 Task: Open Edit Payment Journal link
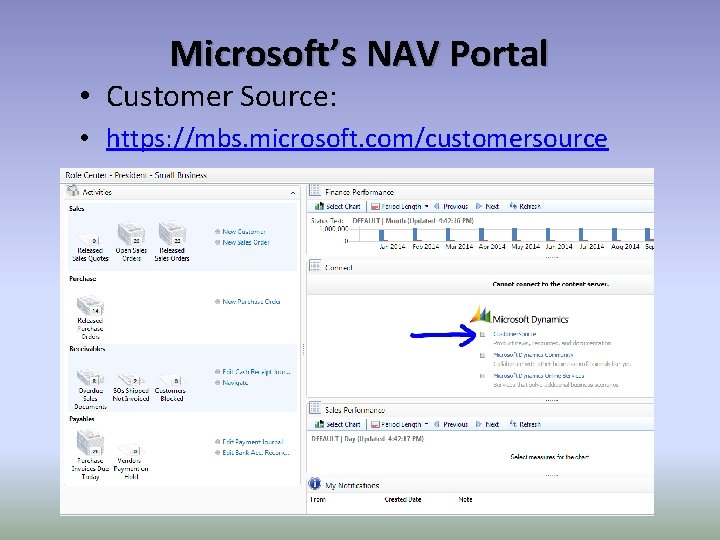(253, 441)
